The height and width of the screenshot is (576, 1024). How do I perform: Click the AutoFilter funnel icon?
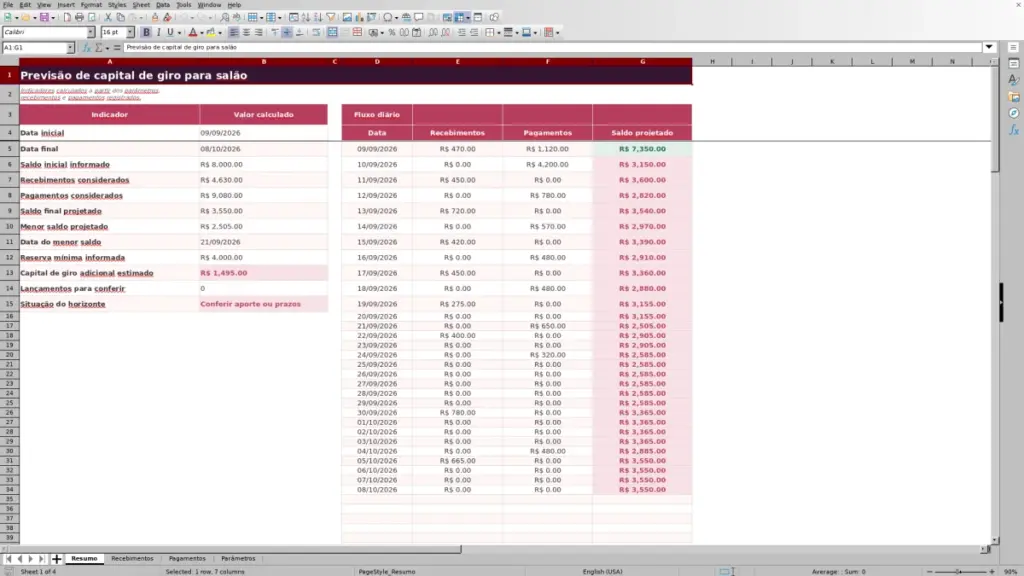point(330,17)
